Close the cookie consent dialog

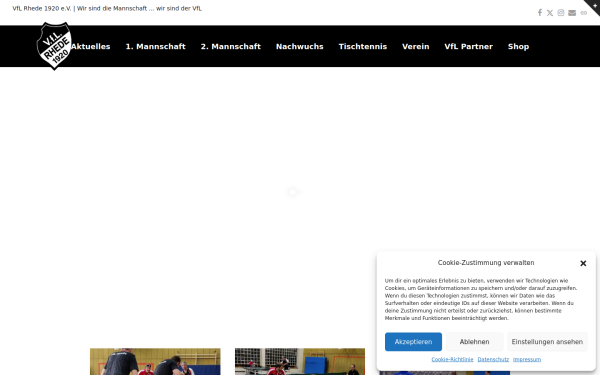pos(583,263)
